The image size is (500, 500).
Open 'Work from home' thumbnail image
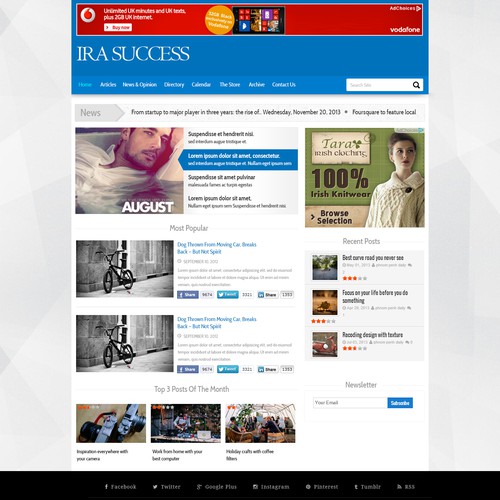[x=186, y=423]
